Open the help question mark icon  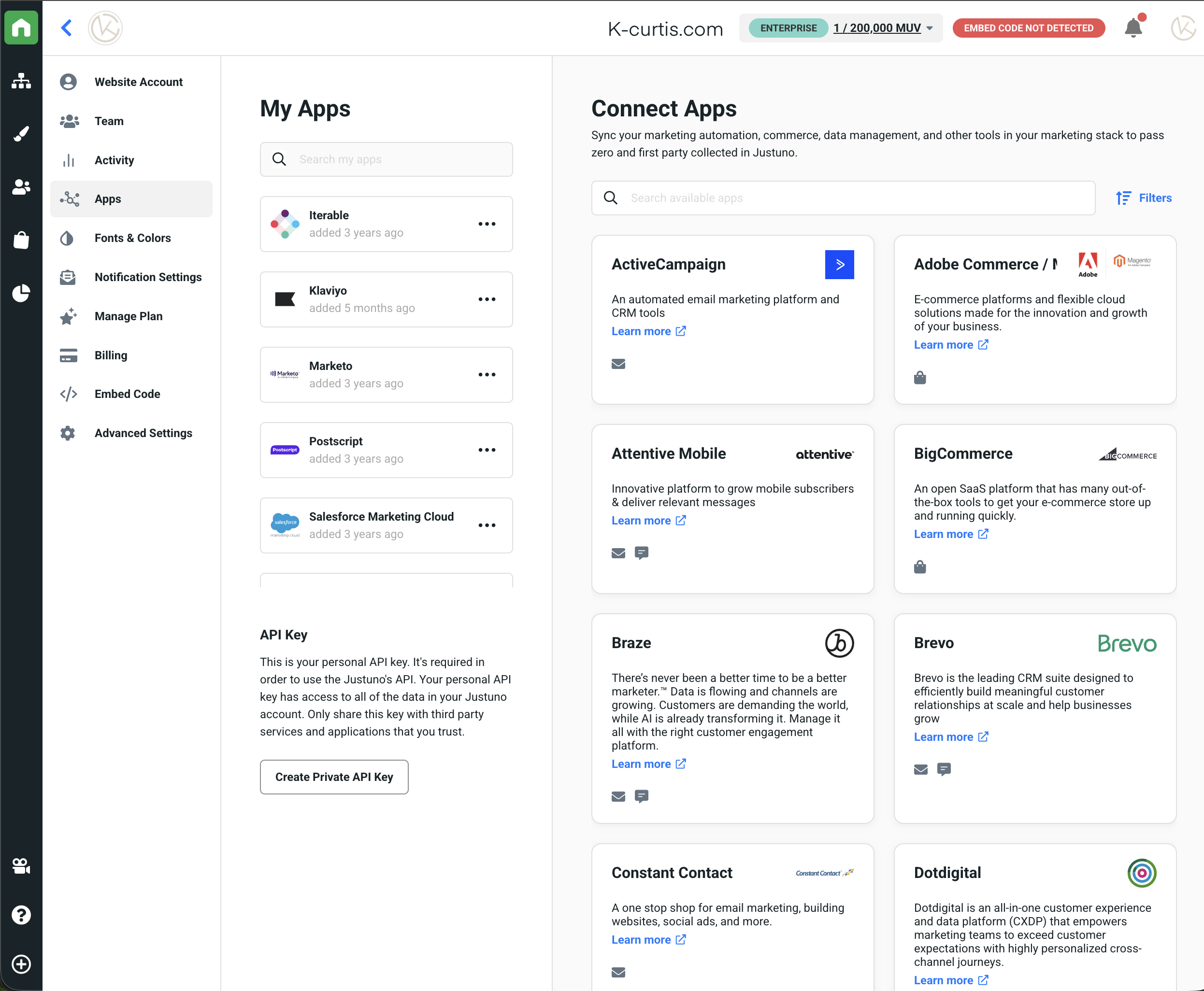21,915
